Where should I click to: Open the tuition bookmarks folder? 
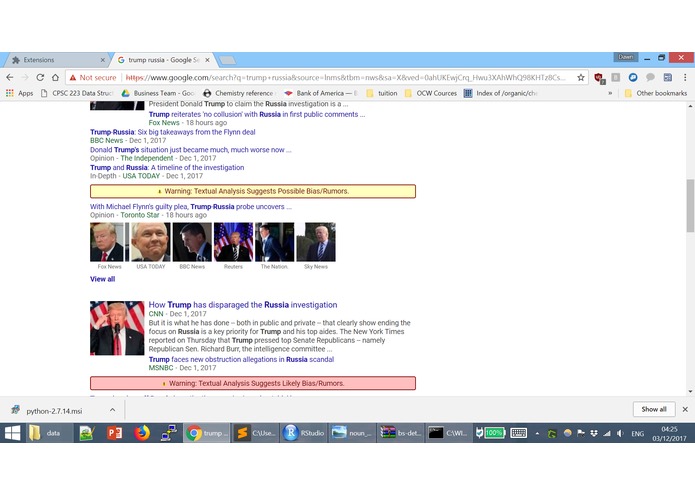pyautogui.click(x=382, y=93)
